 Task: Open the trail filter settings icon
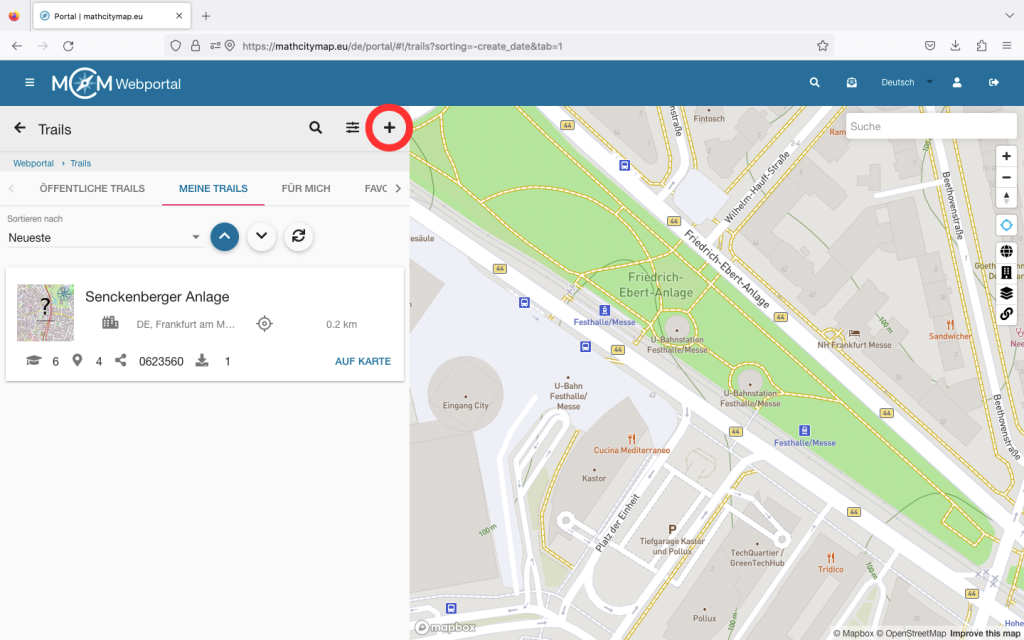point(352,128)
